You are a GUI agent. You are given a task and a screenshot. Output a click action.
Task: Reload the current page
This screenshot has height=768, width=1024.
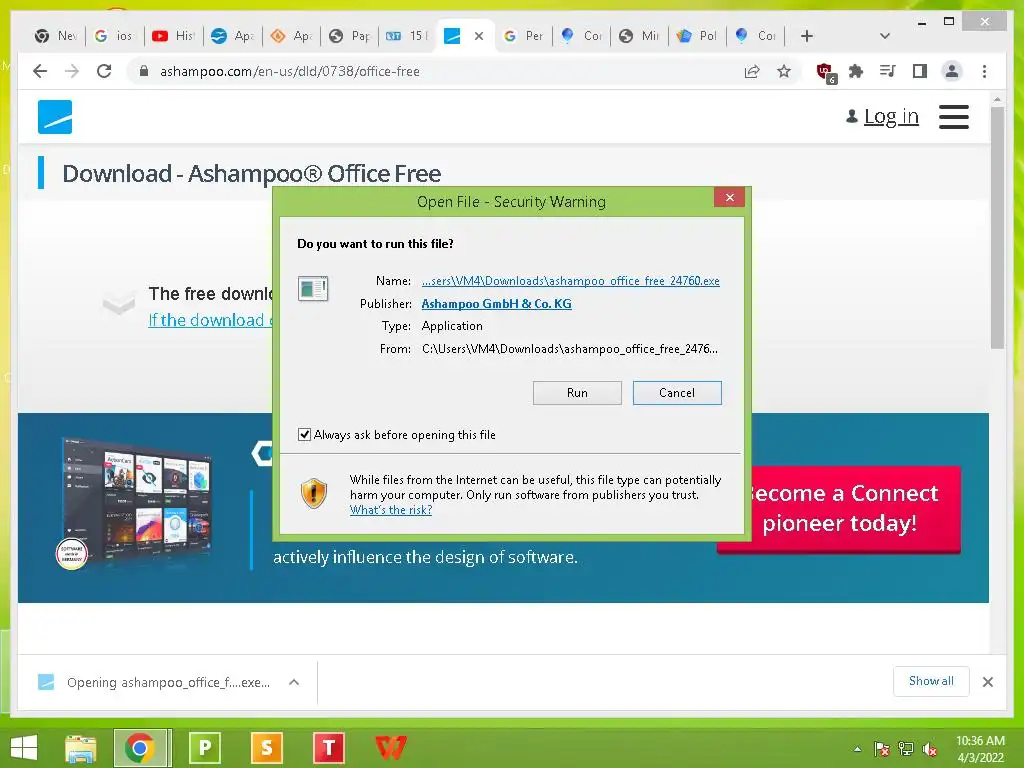coord(104,71)
